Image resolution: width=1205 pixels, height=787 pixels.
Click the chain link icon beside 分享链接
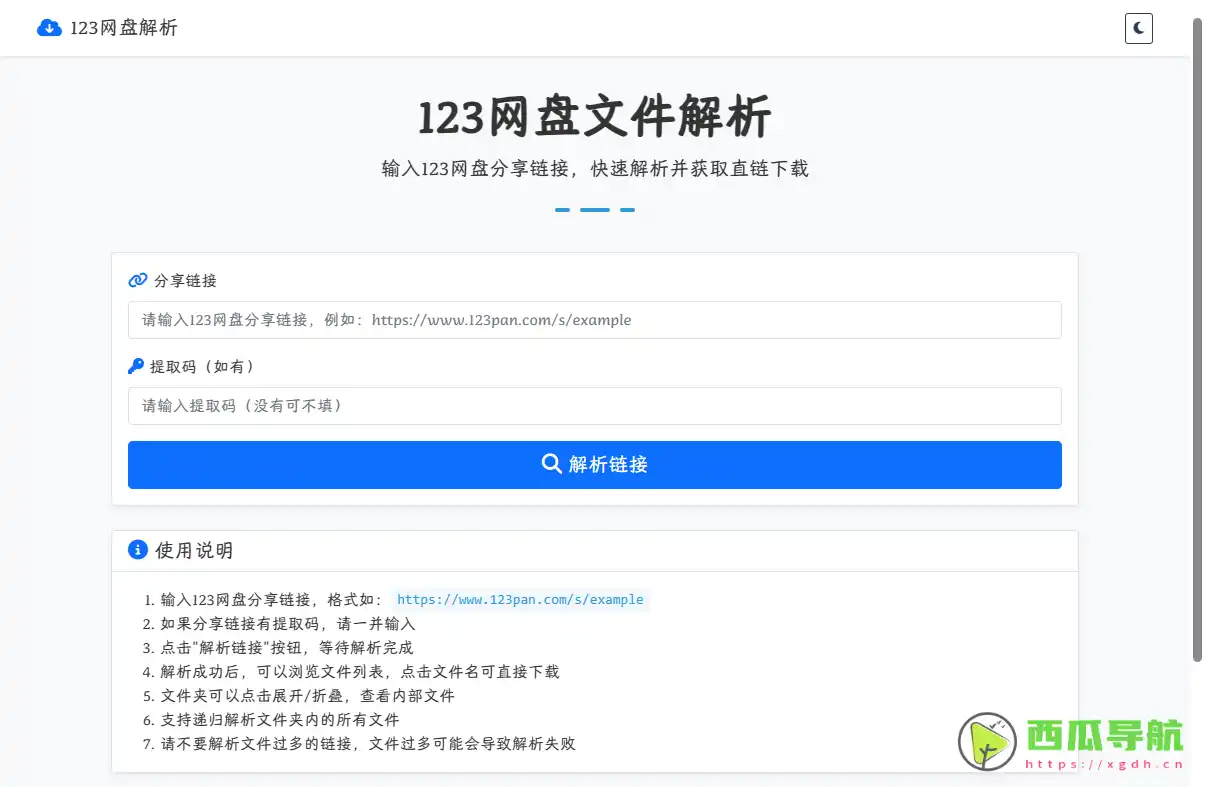click(137, 280)
